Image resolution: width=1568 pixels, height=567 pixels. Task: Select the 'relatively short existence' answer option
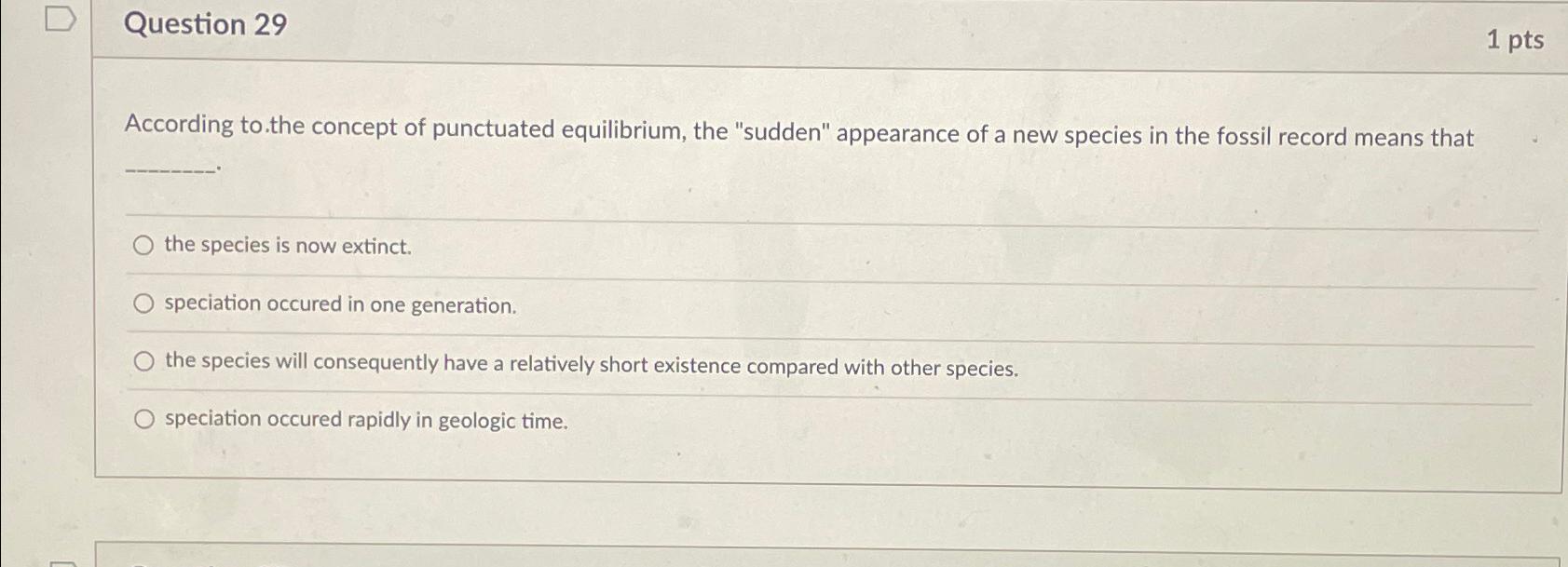coord(143,362)
